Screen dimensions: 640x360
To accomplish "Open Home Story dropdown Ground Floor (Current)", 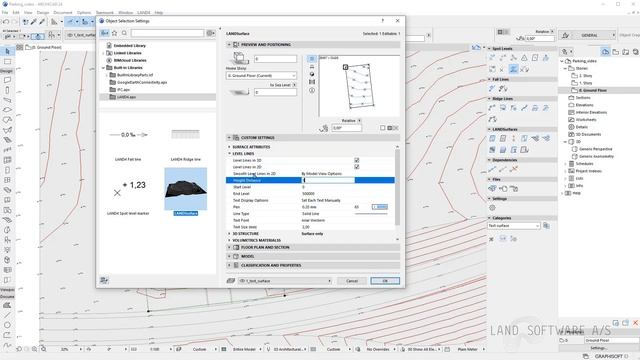I will point(261,76).
